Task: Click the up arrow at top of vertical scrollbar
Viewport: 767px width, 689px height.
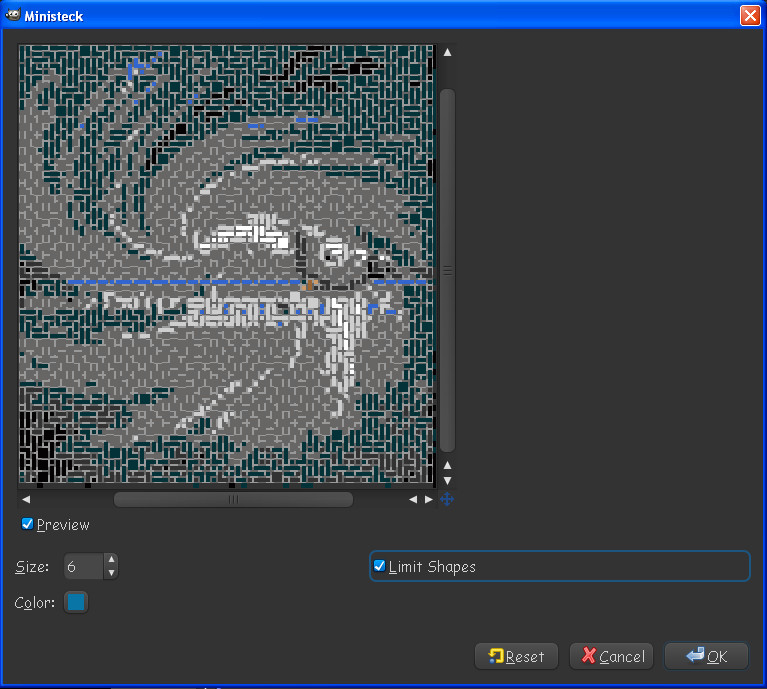Action: [447, 52]
